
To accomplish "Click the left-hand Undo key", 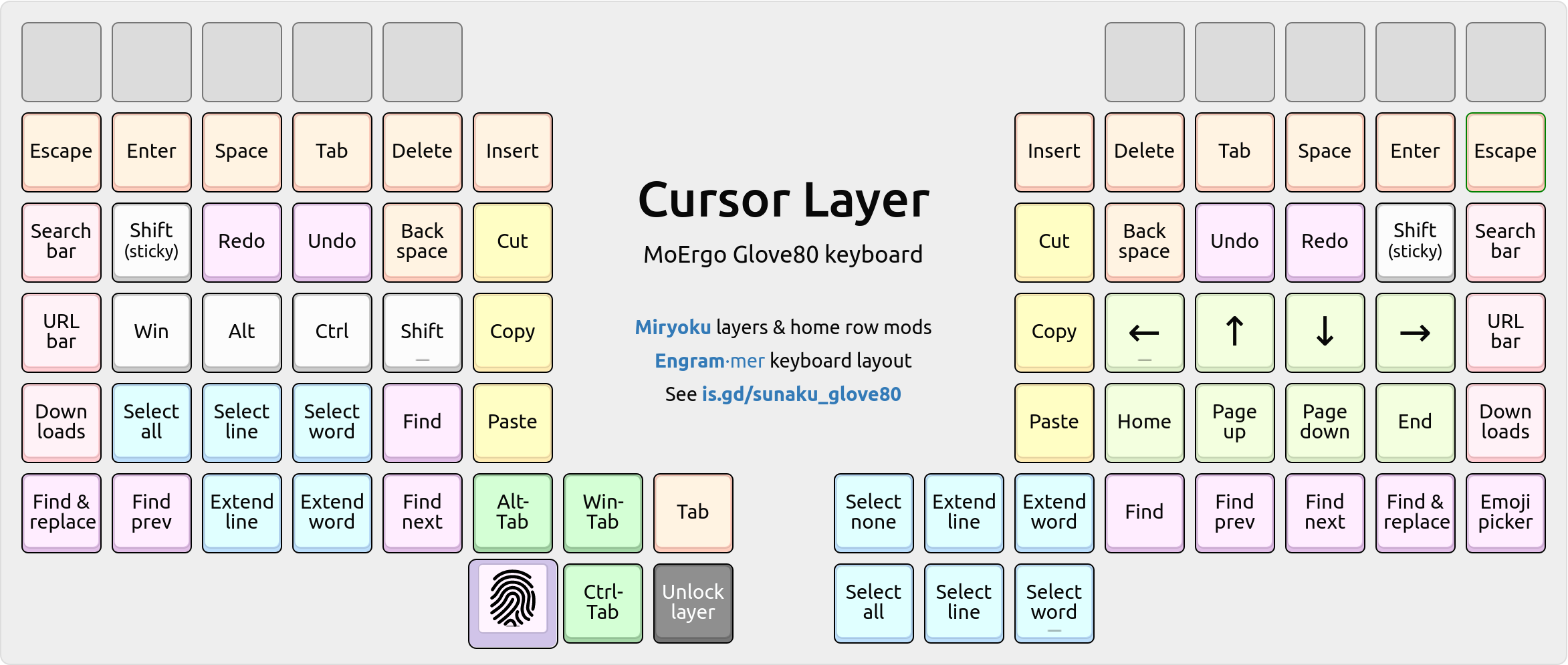I will coord(332,243).
